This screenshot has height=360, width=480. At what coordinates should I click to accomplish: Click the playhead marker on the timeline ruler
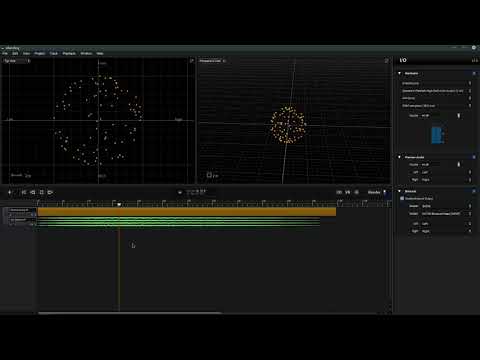(x=119, y=204)
